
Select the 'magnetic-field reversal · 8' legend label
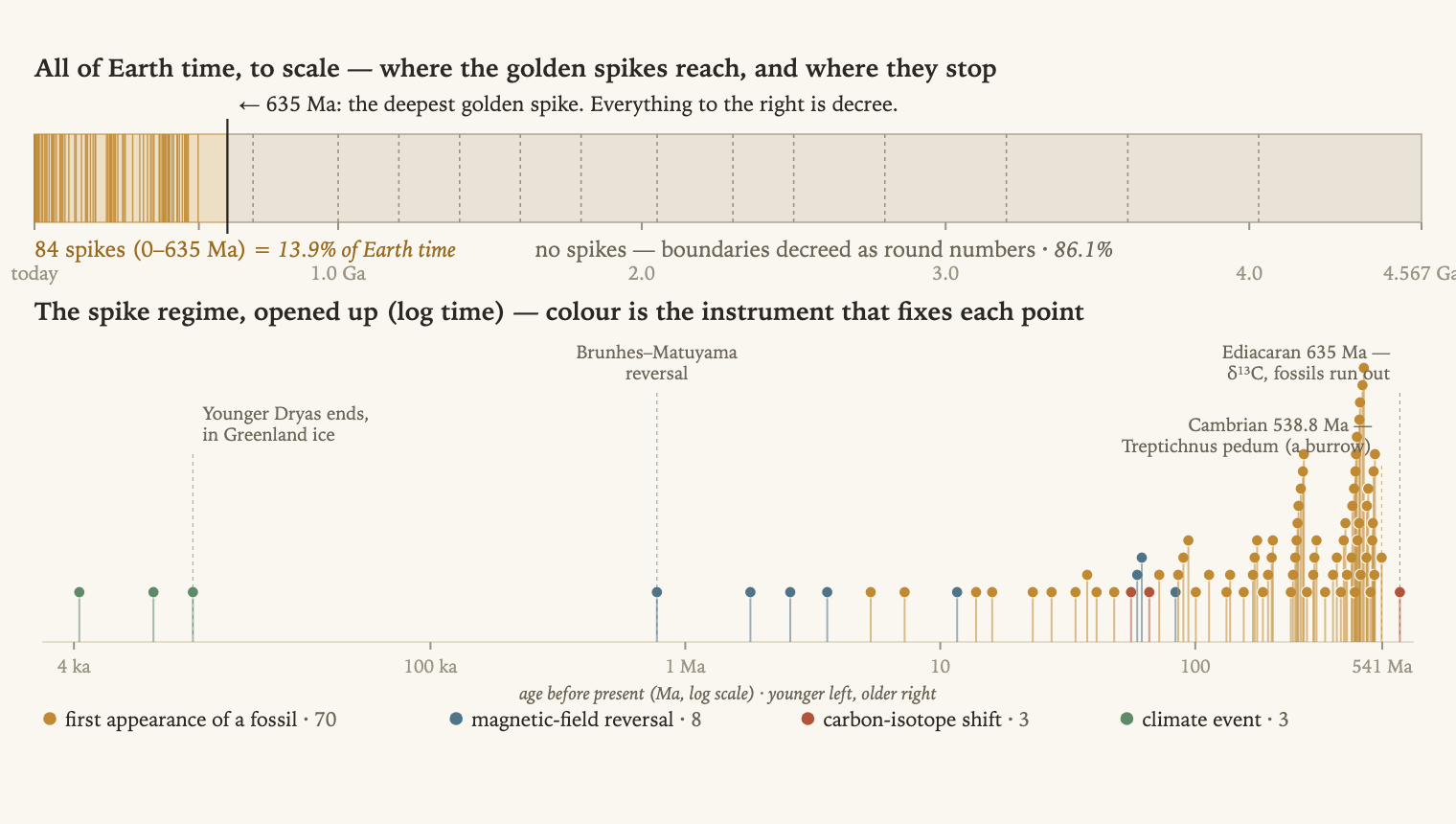586,720
